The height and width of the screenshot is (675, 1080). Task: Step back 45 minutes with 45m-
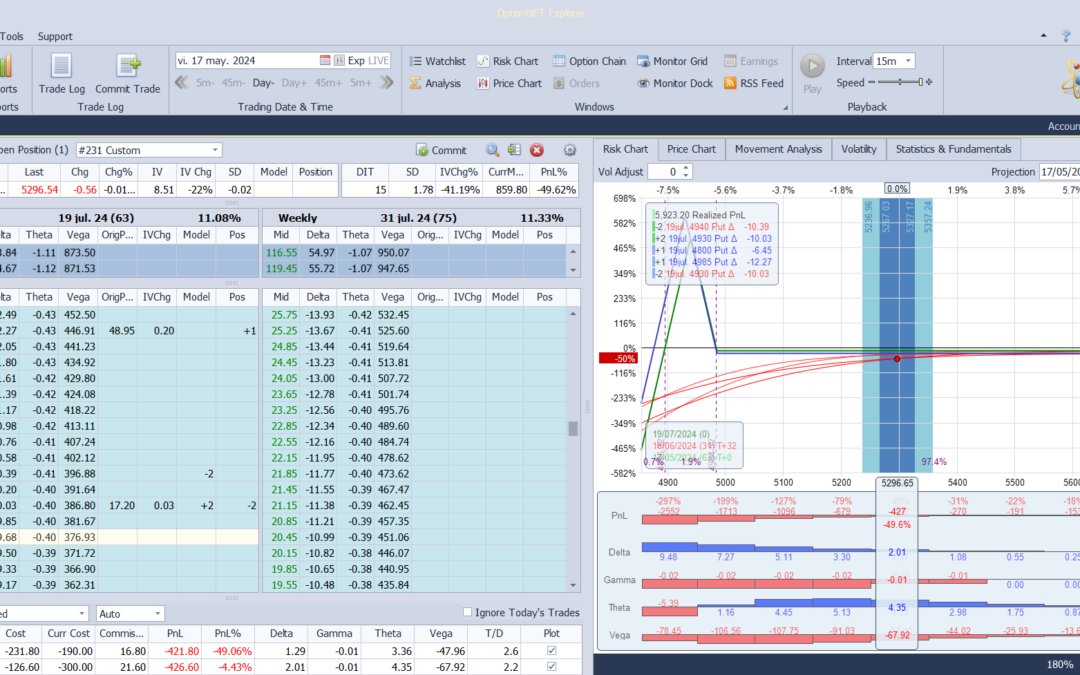point(233,83)
